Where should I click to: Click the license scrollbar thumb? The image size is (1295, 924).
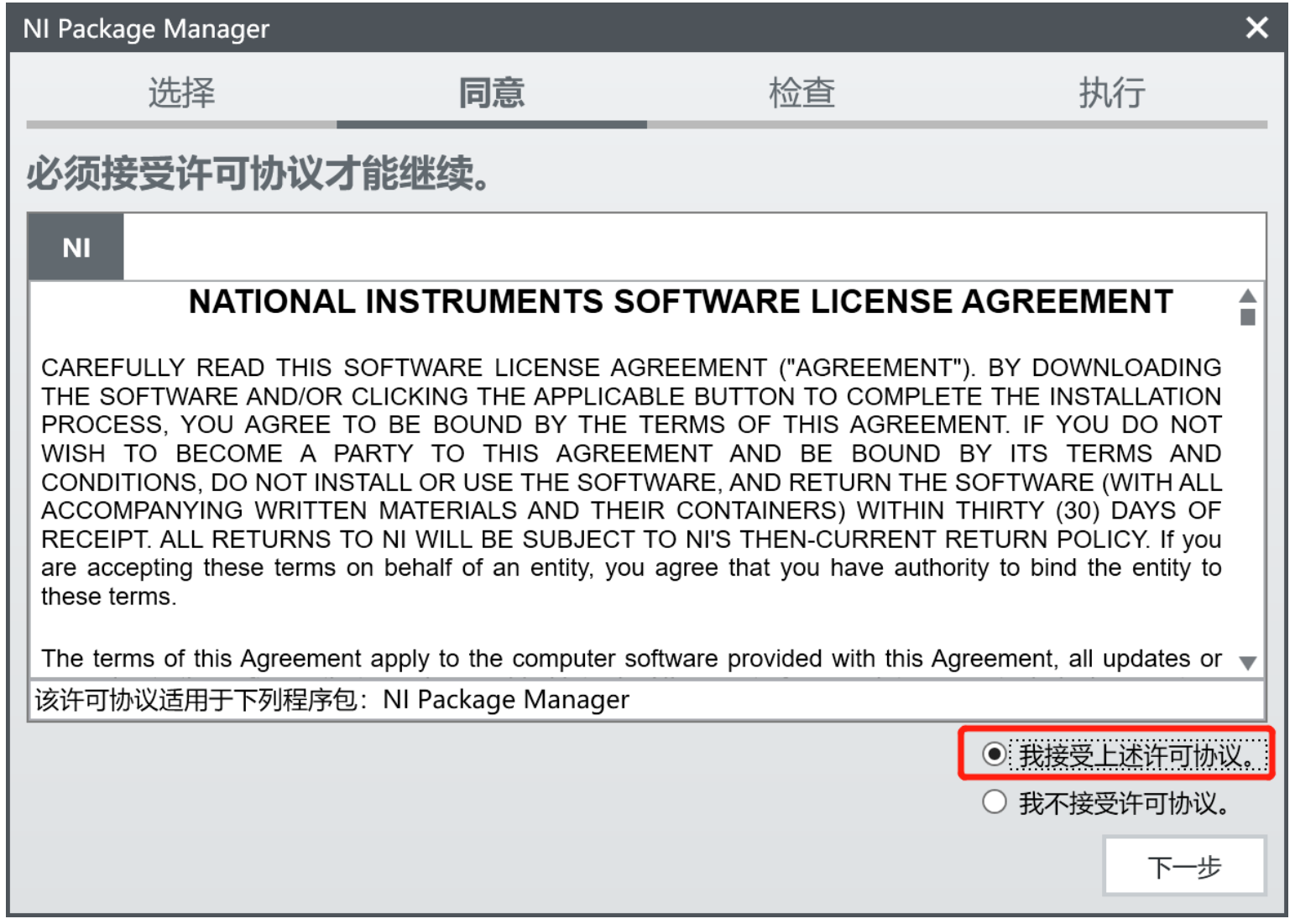pyautogui.click(x=1248, y=317)
